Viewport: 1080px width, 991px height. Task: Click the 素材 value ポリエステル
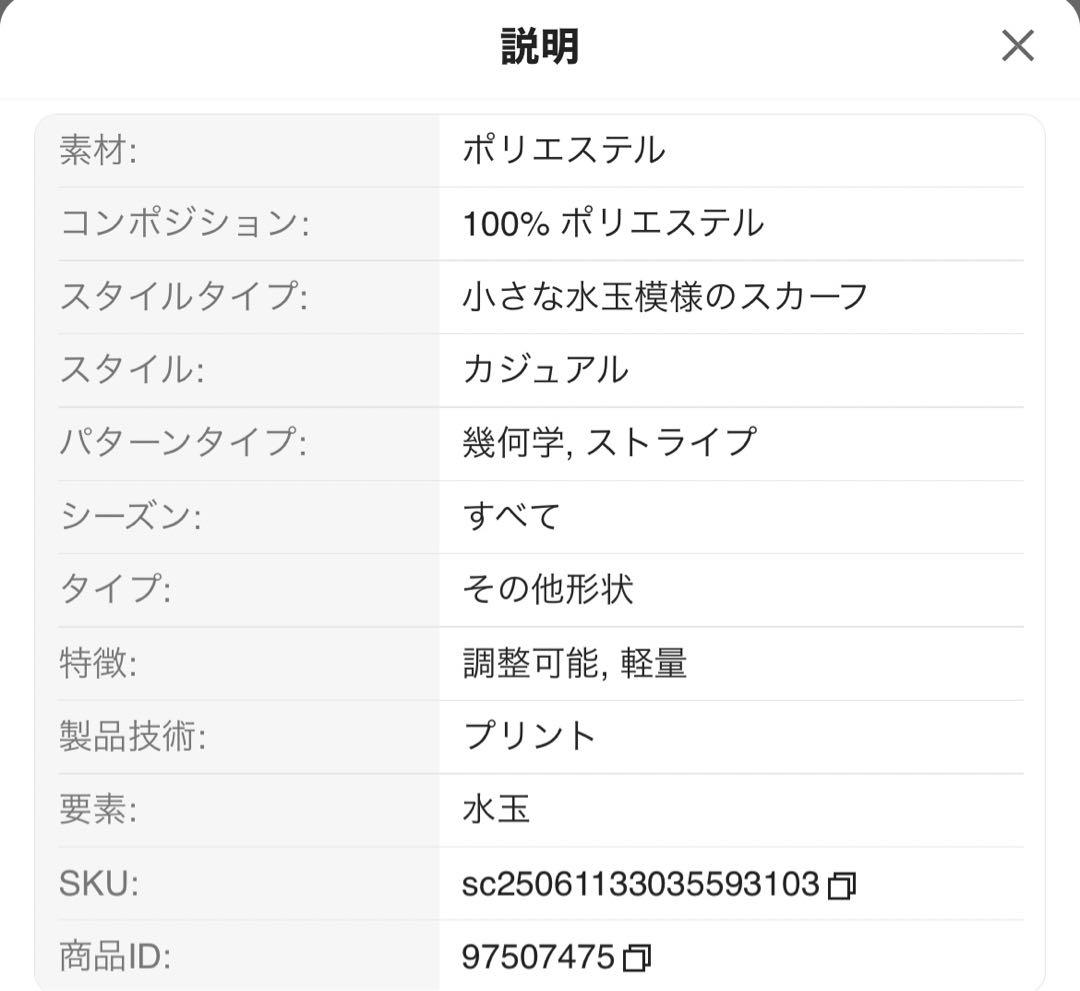(x=563, y=150)
